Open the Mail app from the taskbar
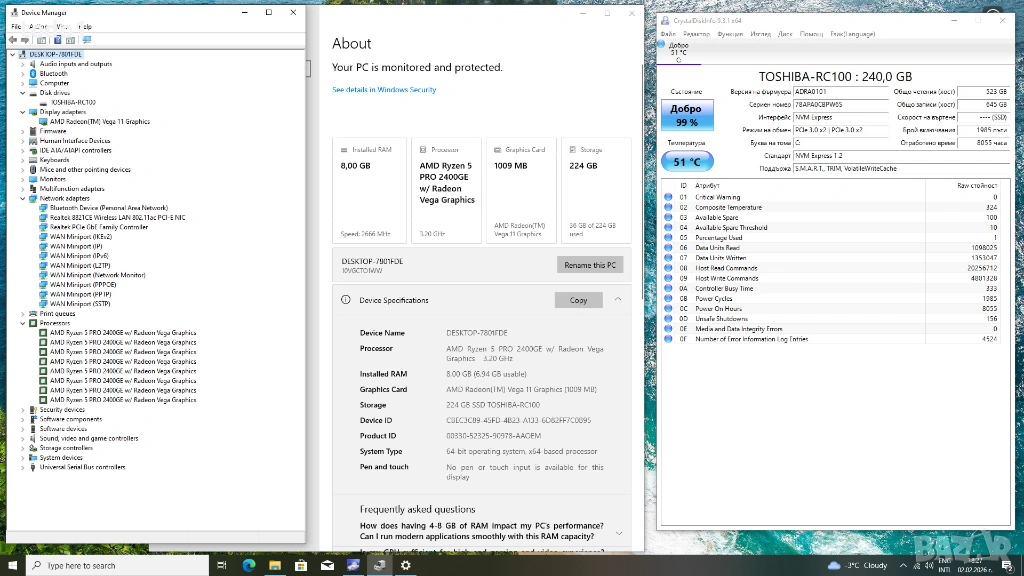1024x576 pixels. [326, 565]
